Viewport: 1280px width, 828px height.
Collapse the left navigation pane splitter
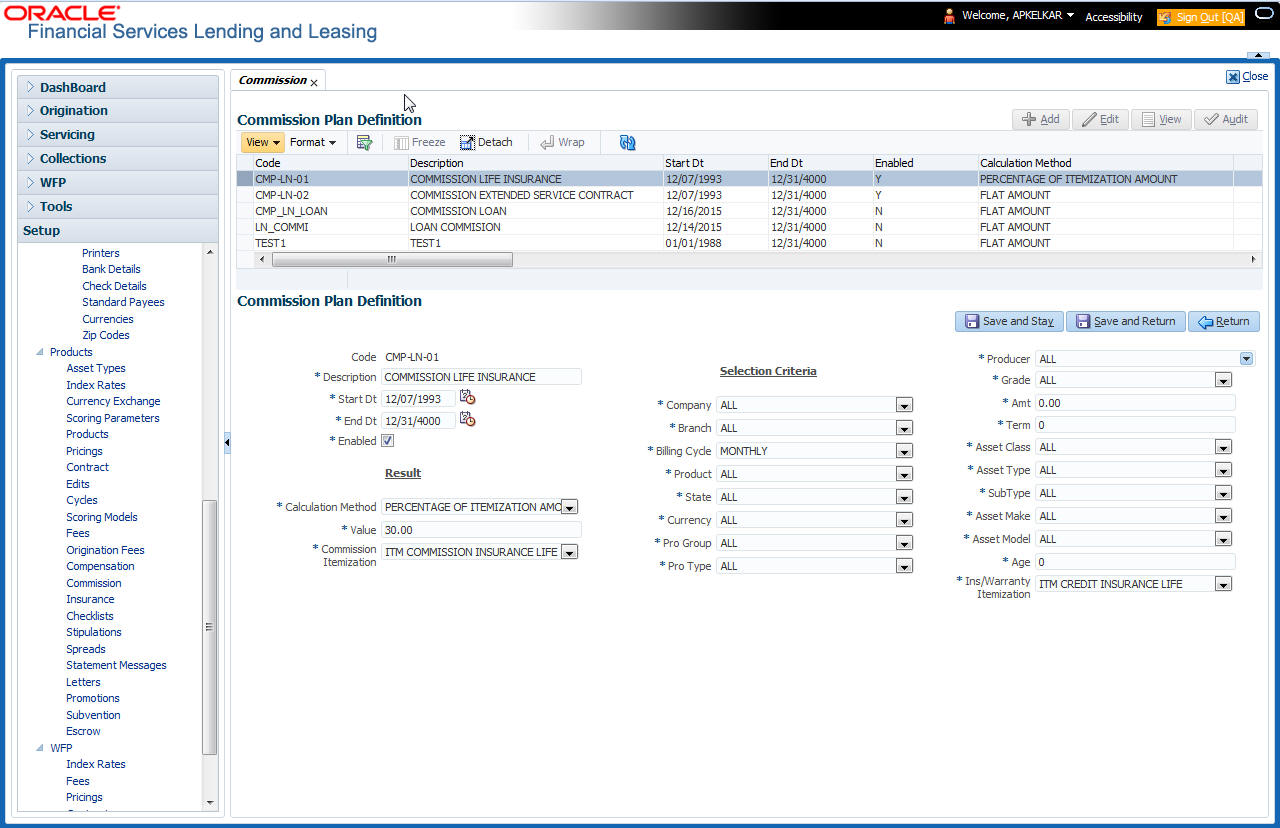[x=227, y=441]
